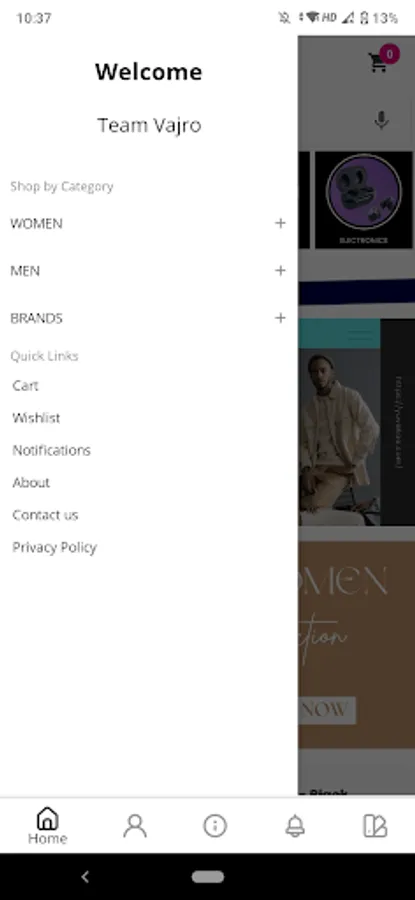The image size is (415, 900).
Task: Open the Privacy Policy link
Action: pyautogui.click(x=55, y=548)
